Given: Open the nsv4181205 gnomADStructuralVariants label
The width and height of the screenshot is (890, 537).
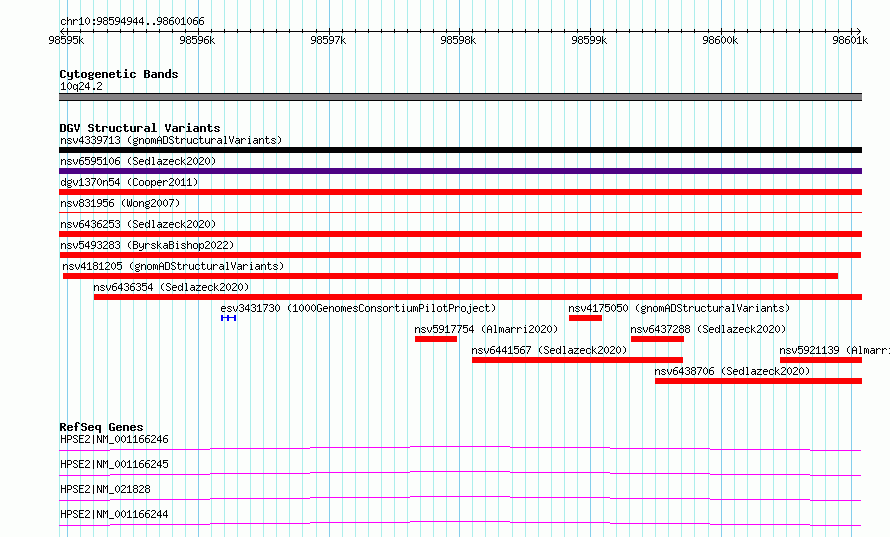Looking at the screenshot, I should 173,266.
